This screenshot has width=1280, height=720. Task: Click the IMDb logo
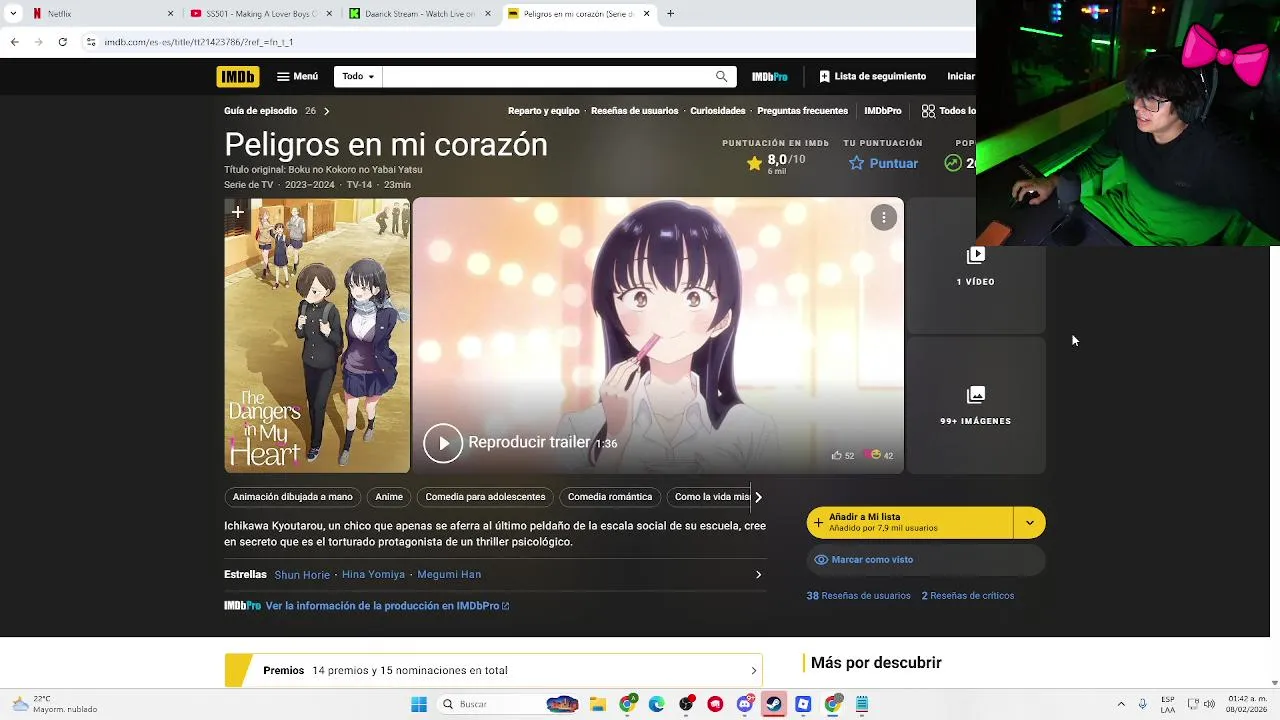coord(238,76)
